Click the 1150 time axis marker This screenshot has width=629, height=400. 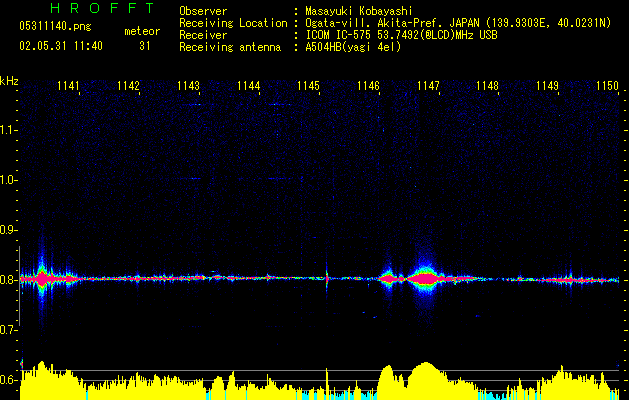pyautogui.click(x=607, y=86)
